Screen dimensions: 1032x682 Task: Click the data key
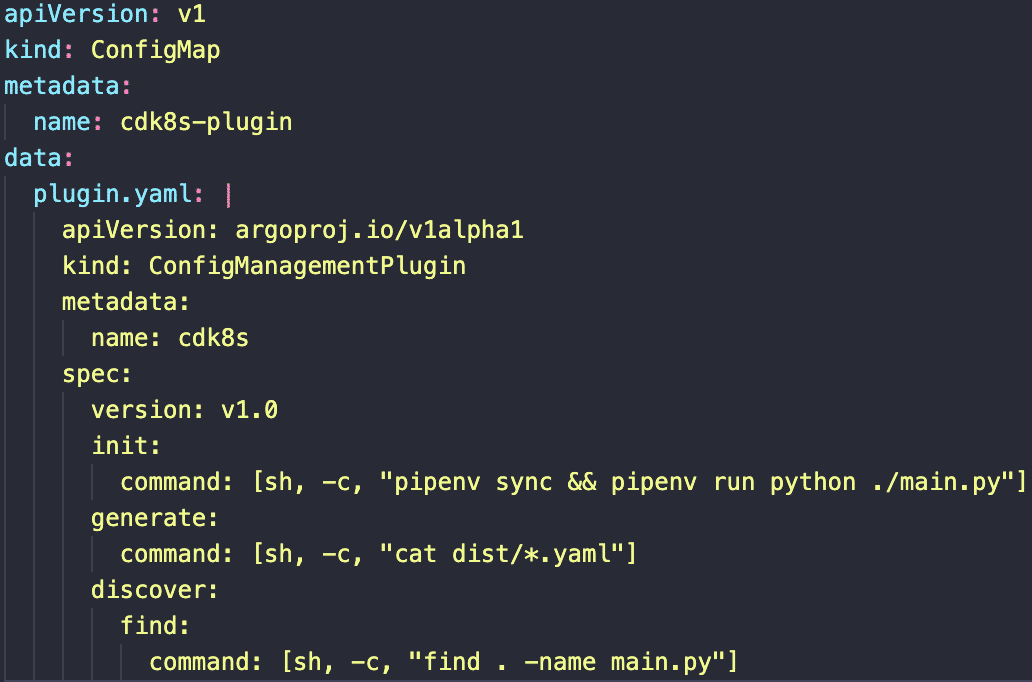click(x=33, y=158)
